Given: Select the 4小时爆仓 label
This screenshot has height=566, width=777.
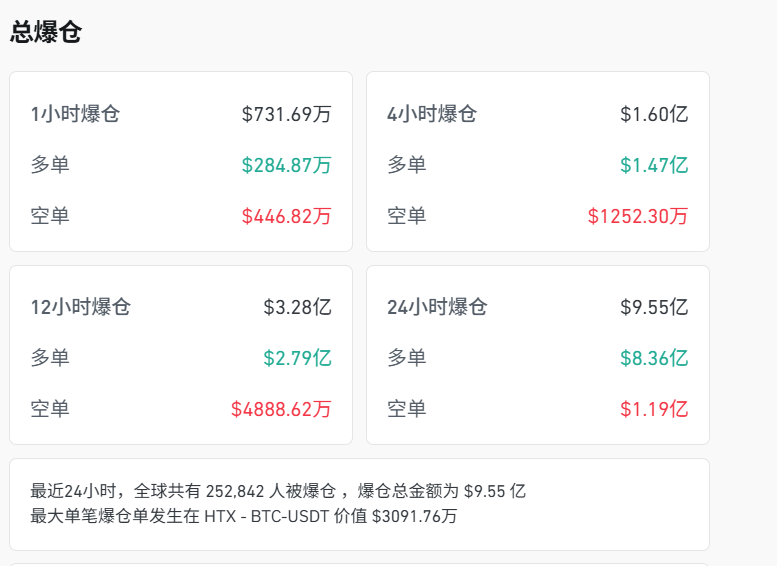Looking at the screenshot, I should [432, 114].
